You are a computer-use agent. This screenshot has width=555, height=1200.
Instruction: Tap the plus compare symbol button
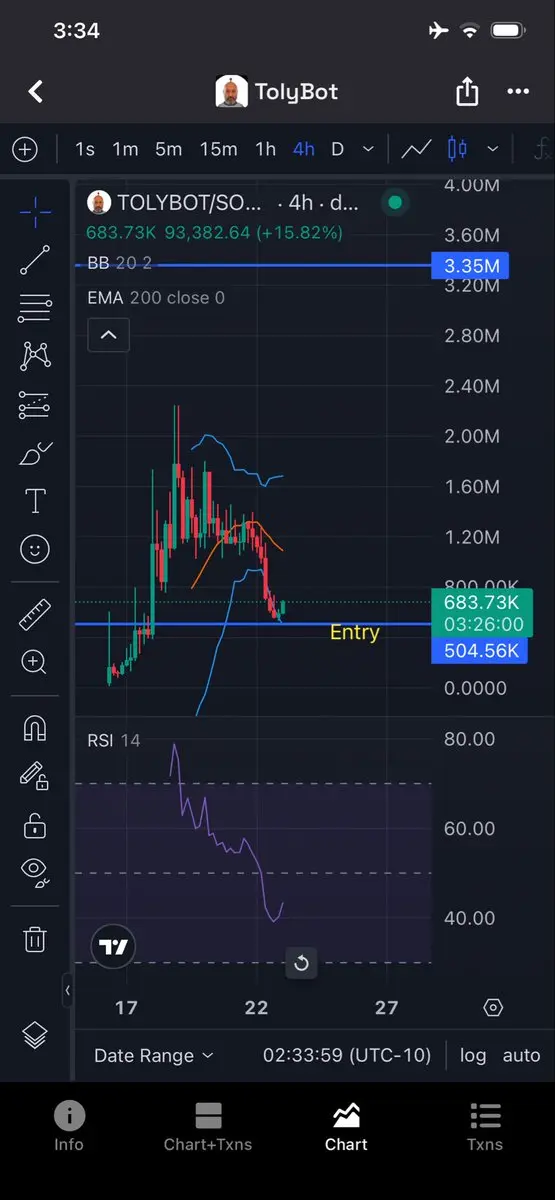tap(25, 149)
